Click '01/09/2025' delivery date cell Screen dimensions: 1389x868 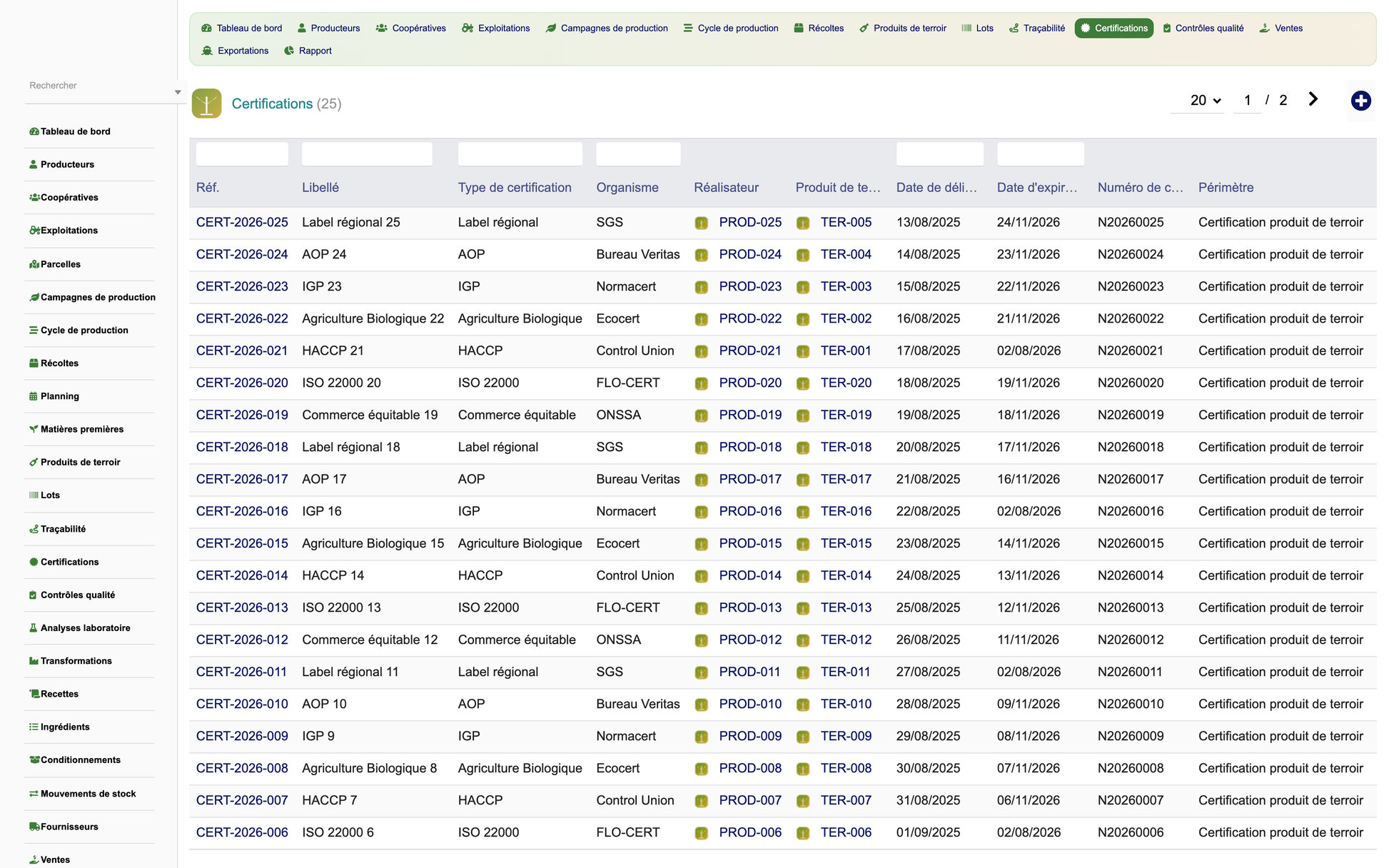[928, 833]
